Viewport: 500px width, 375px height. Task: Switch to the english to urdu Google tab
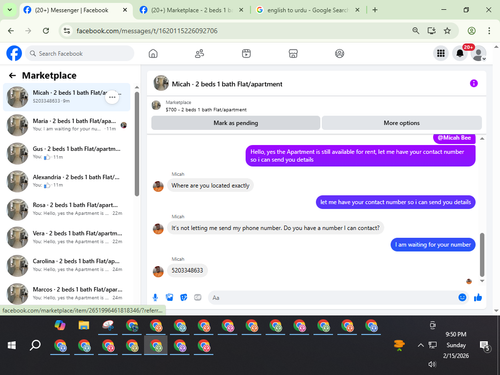tap(307, 10)
